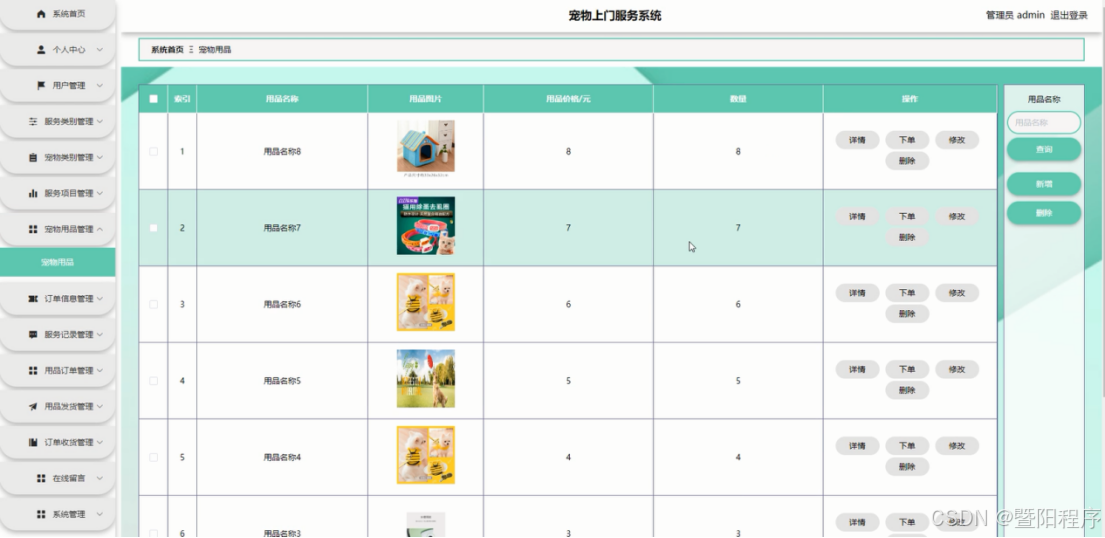Click the person icon of 个人中心

click(41, 50)
